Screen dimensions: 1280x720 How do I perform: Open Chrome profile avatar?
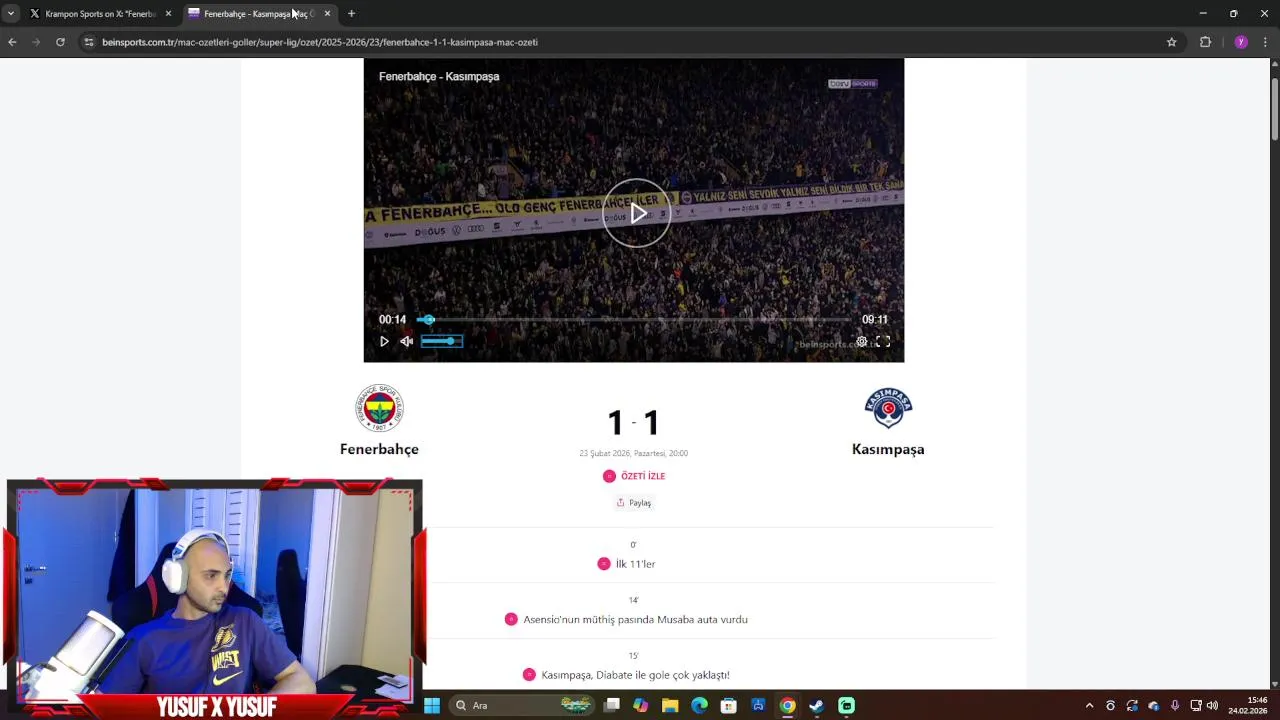1241,42
